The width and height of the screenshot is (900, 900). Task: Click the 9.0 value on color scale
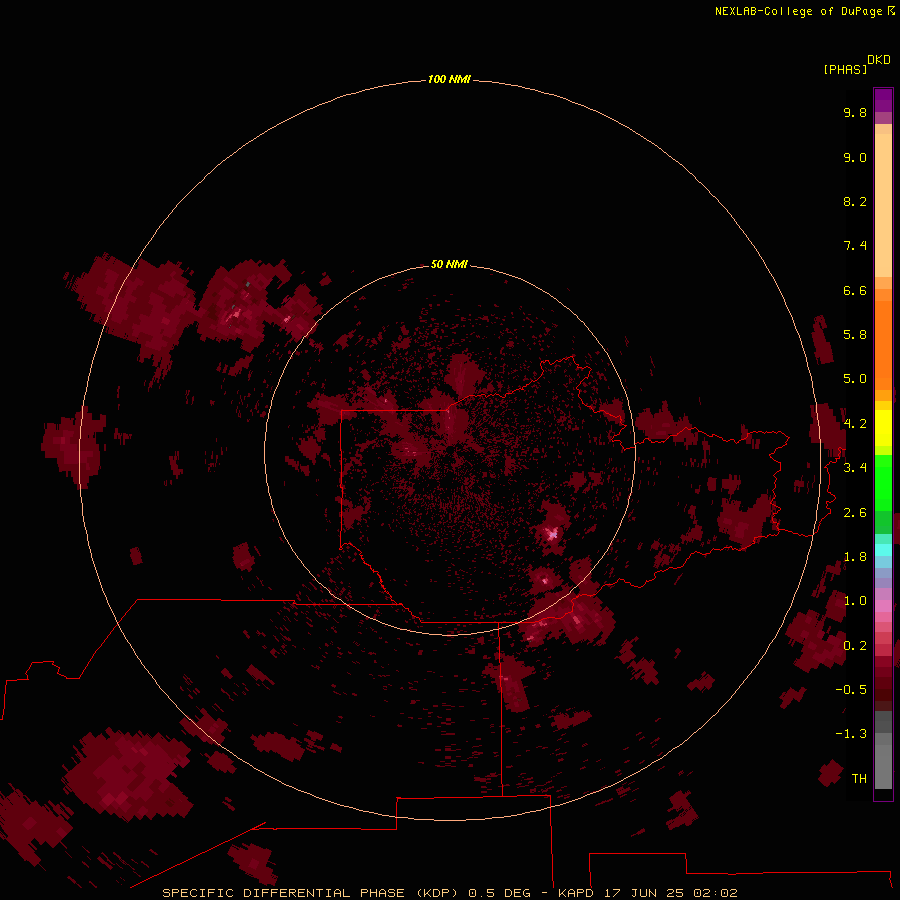[x=855, y=157]
